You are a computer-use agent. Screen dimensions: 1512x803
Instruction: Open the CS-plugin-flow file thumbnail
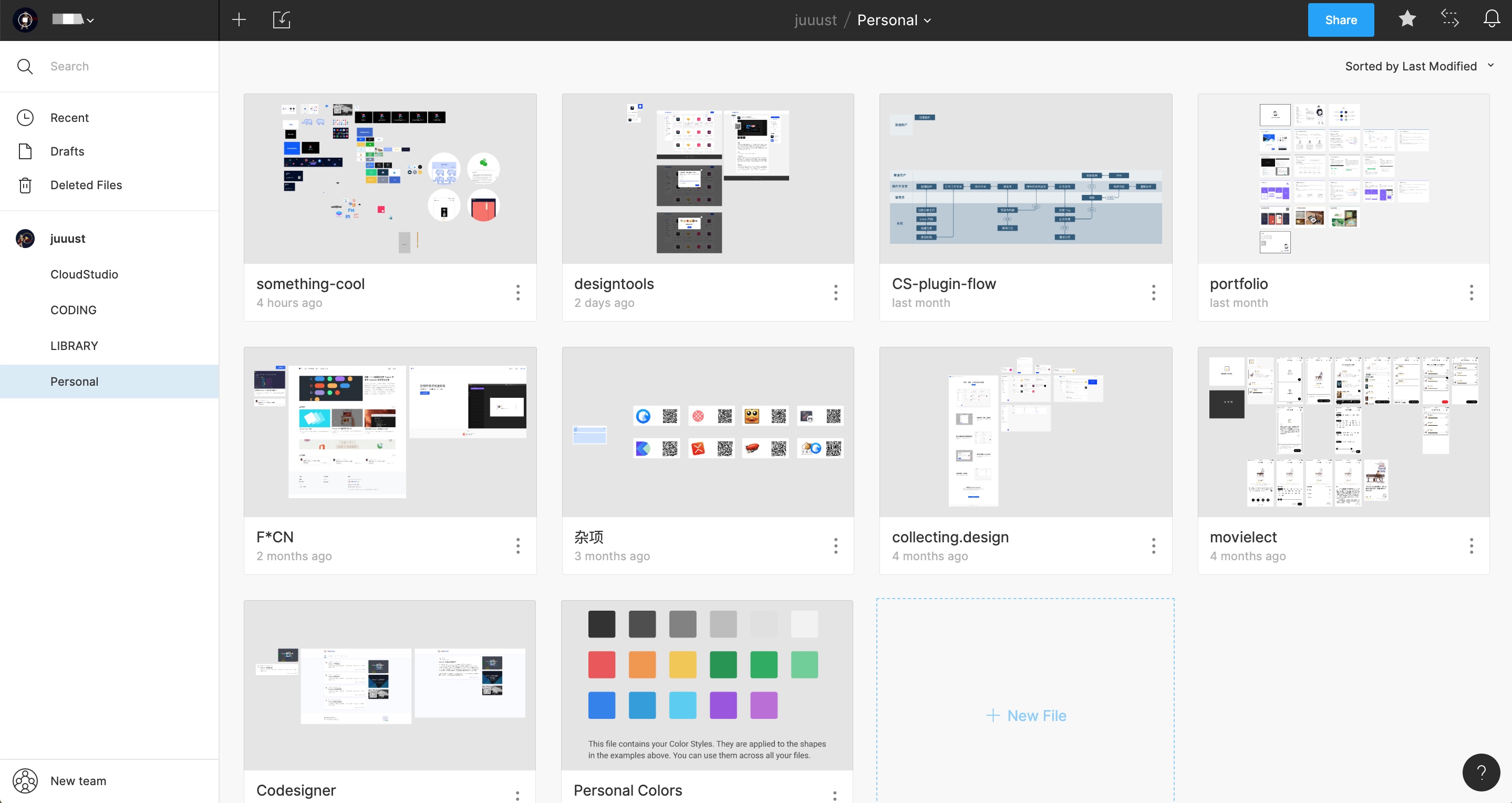pos(1026,179)
